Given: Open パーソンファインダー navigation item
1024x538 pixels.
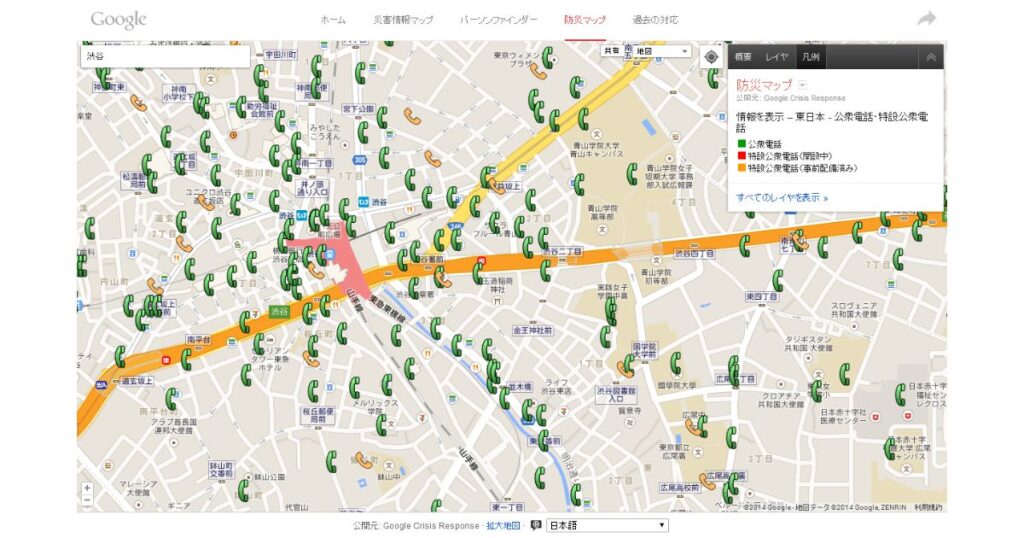Looking at the screenshot, I should (x=498, y=20).
